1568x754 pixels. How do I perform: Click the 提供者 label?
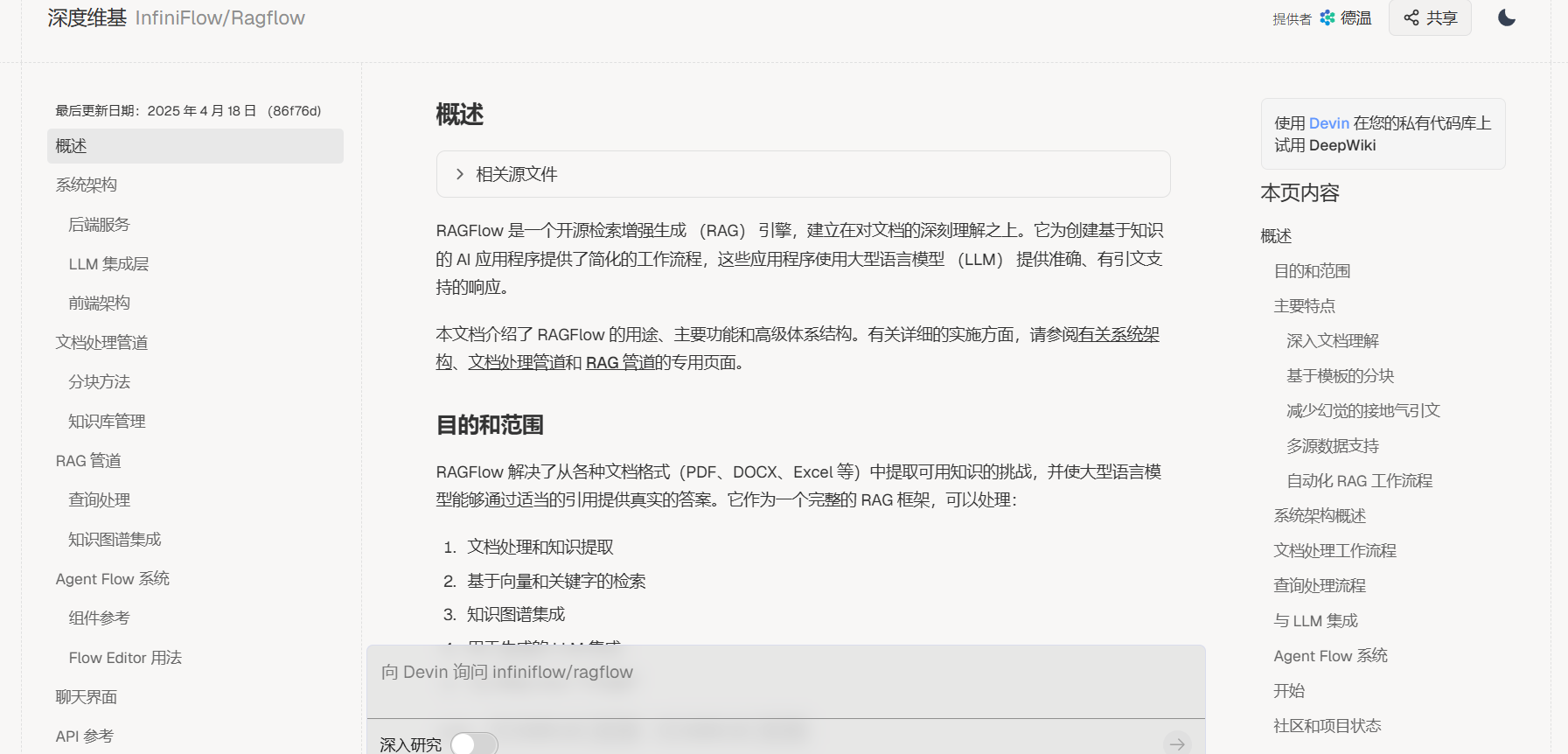pyautogui.click(x=1292, y=18)
